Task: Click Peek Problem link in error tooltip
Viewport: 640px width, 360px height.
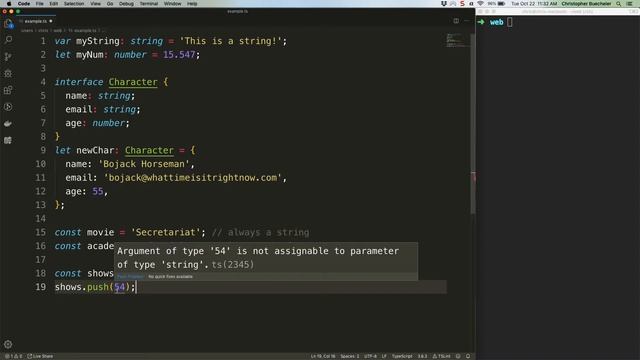Action: point(130,277)
